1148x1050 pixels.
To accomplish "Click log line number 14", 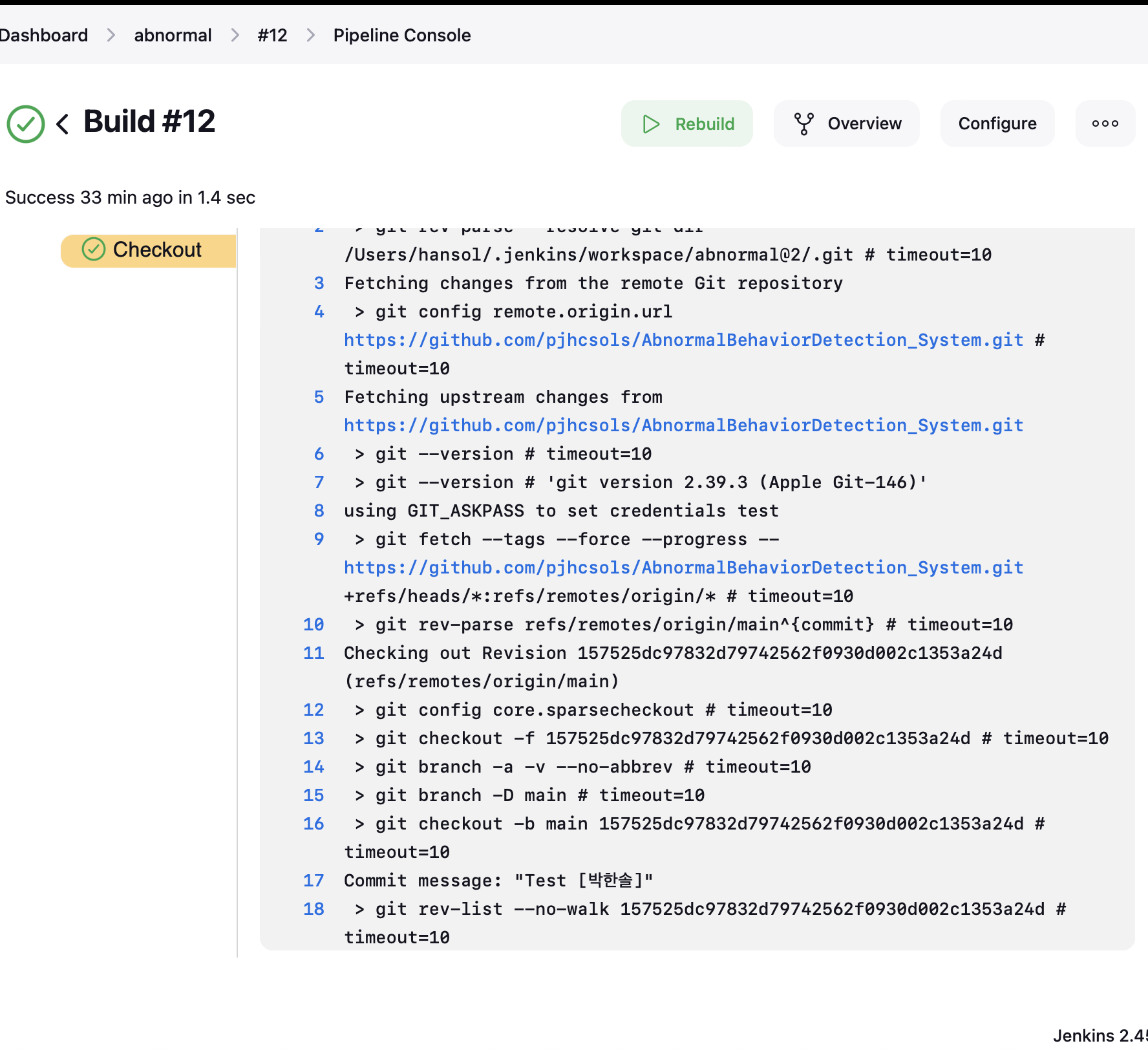I will click(x=314, y=767).
